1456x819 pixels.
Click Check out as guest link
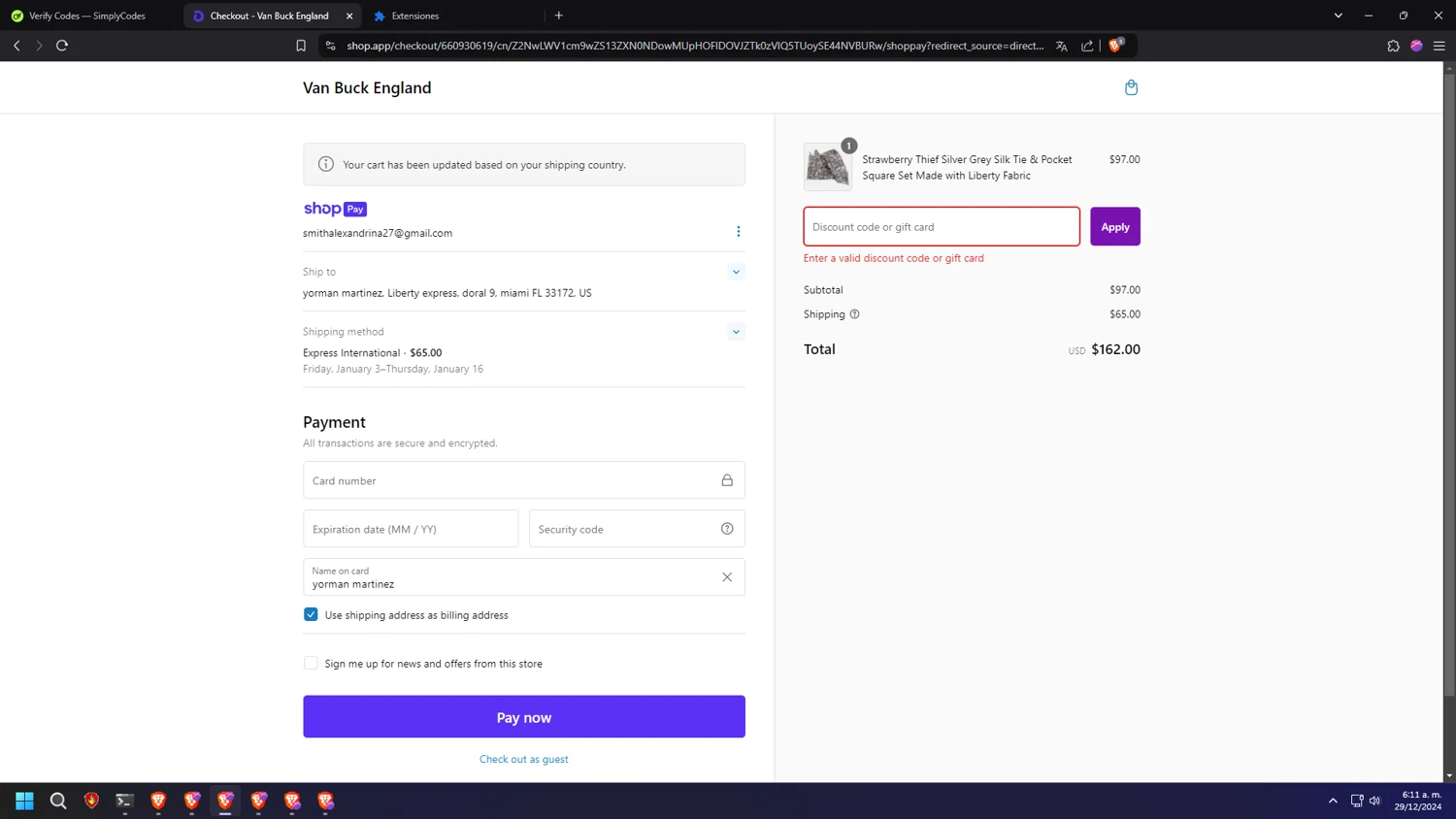click(x=524, y=759)
